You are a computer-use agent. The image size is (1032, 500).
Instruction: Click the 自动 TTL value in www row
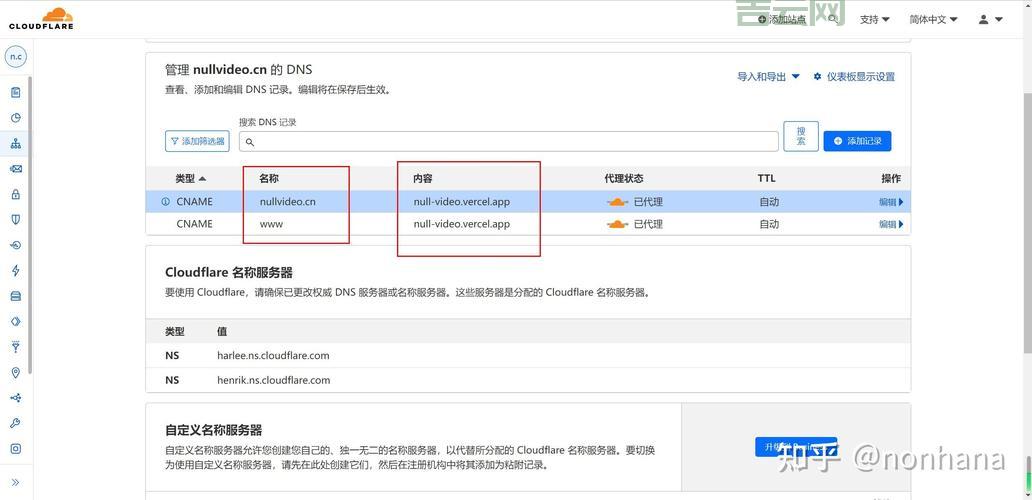tap(769, 224)
